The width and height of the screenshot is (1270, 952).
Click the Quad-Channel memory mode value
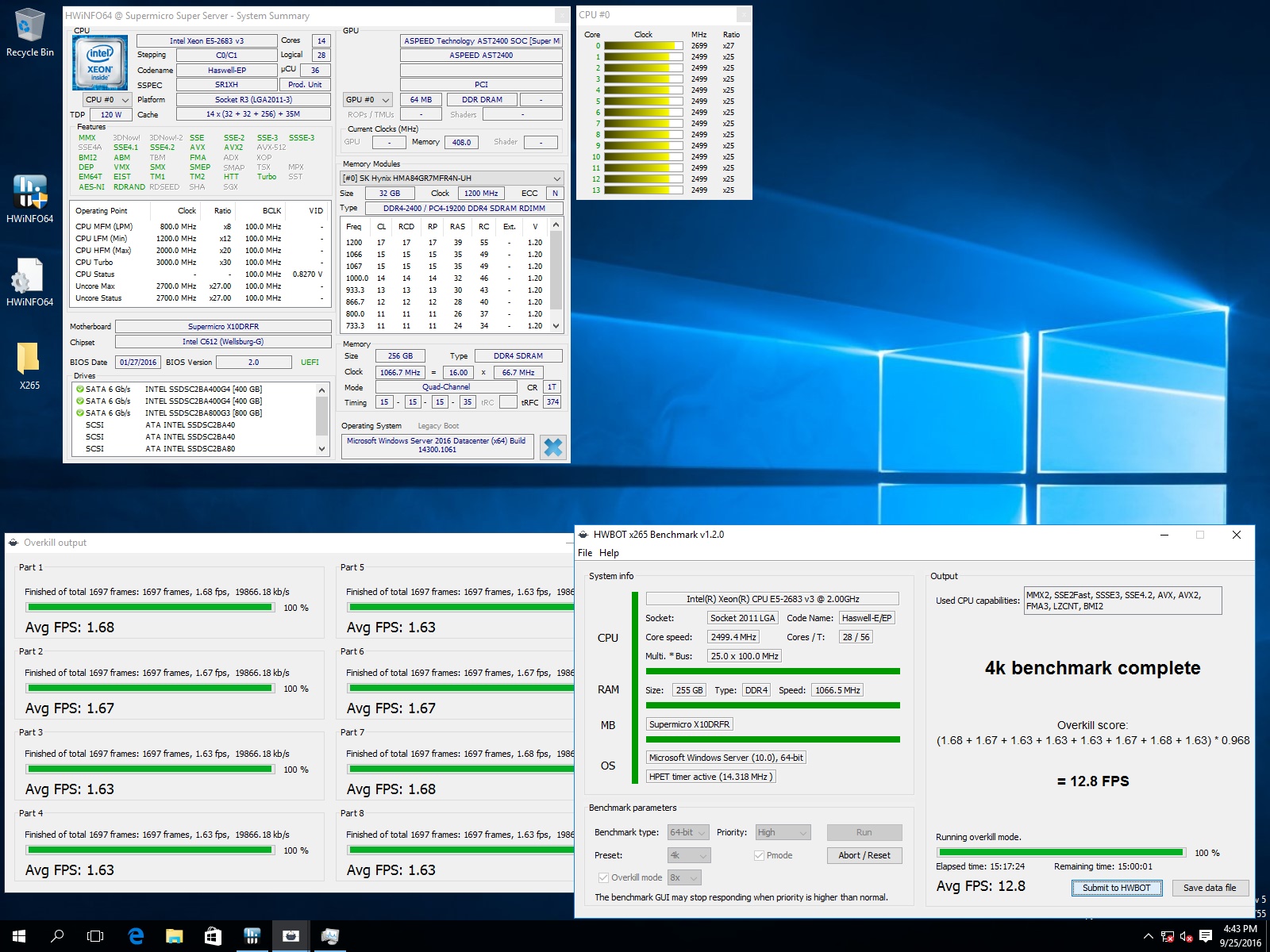coord(446,387)
